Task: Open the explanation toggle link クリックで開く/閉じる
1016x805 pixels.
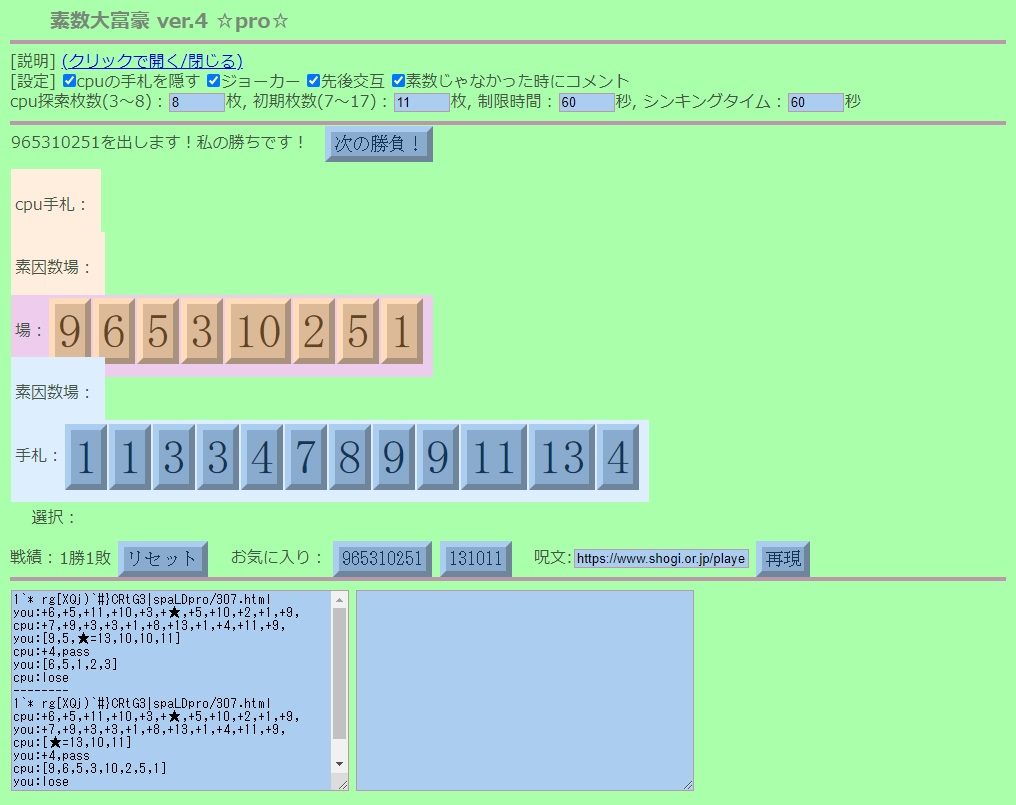Action: click(x=152, y=61)
